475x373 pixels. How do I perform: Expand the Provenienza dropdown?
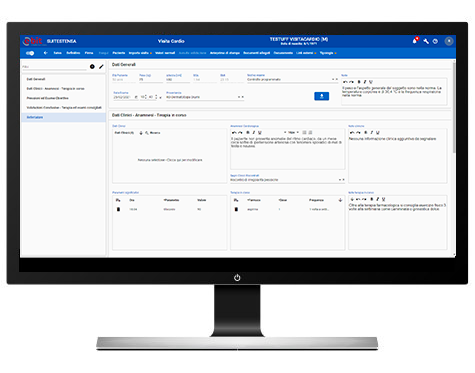241,97
